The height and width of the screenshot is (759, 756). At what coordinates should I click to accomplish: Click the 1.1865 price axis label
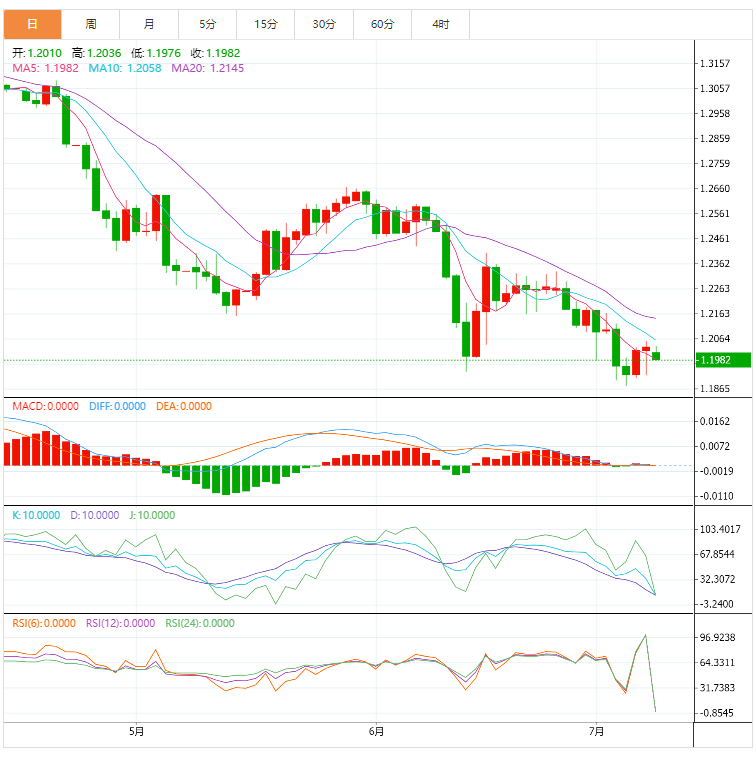[x=715, y=389]
